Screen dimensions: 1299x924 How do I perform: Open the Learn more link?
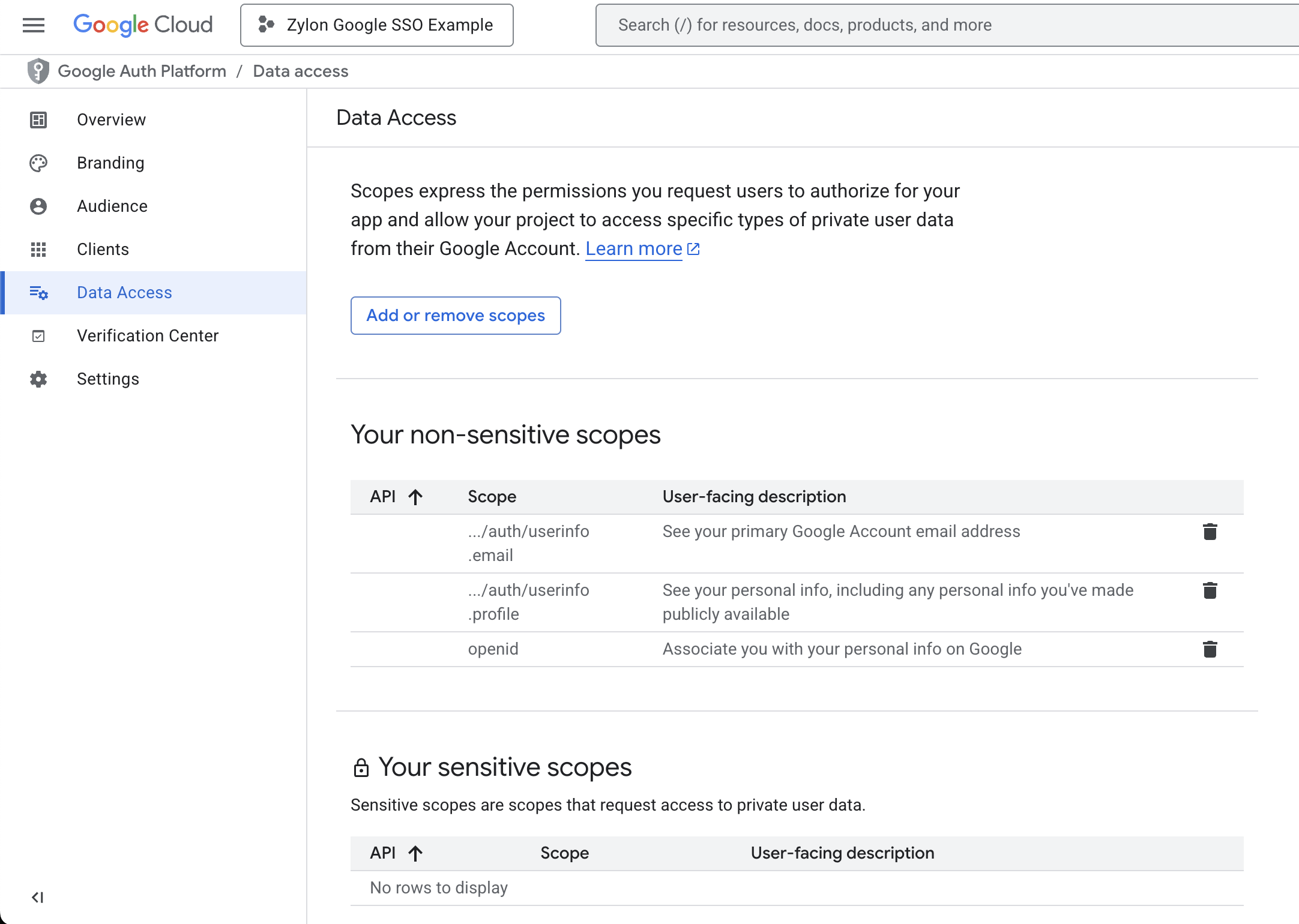634,248
